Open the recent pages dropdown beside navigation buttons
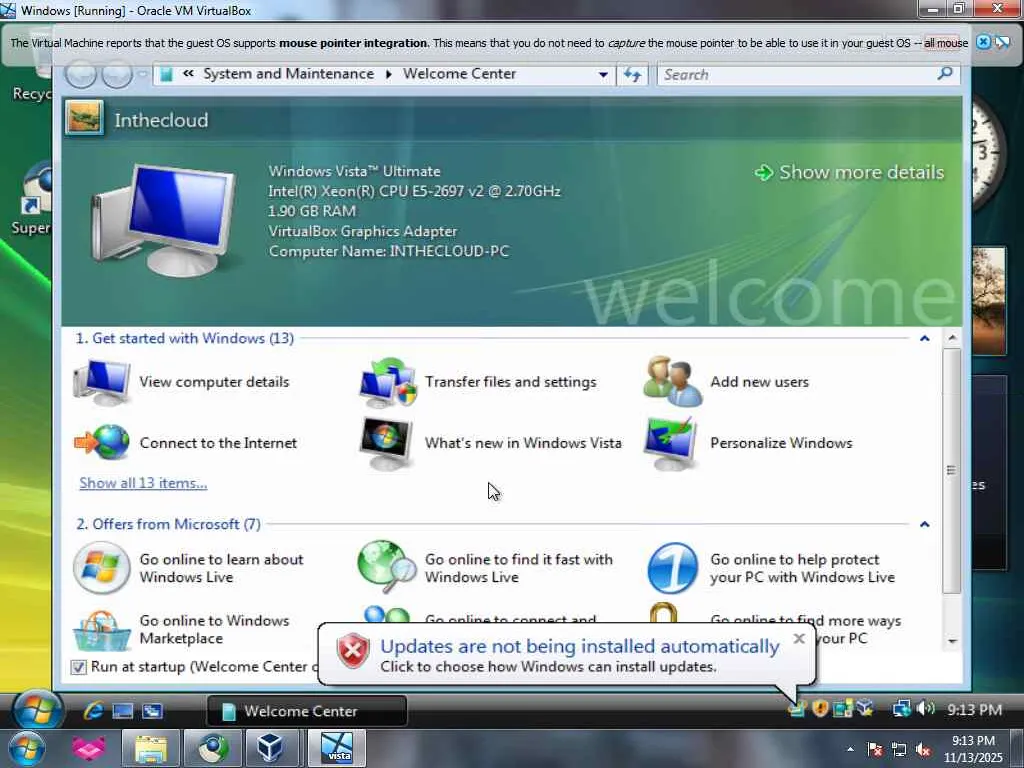This screenshot has width=1024, height=768. coord(142,74)
